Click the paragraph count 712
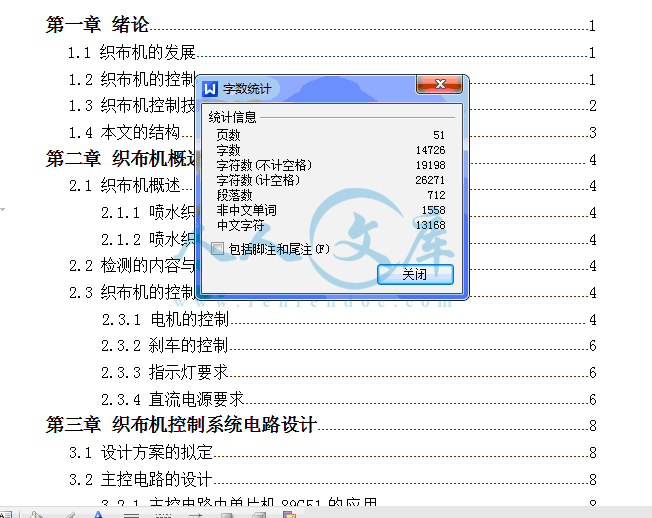Viewport: 652px width, 518px height. pos(437,195)
